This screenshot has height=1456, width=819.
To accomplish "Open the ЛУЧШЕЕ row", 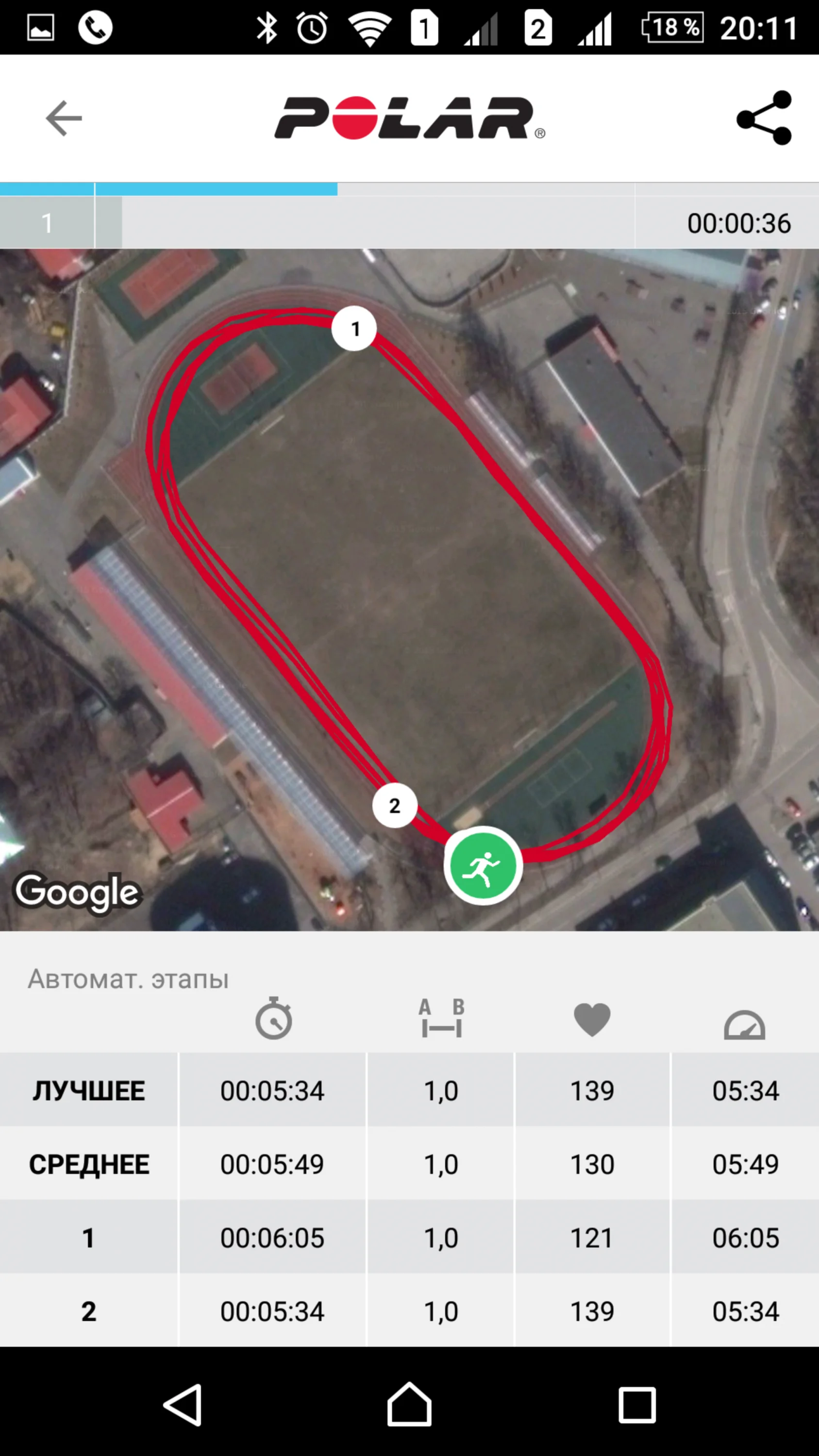I will pyautogui.click(x=409, y=1090).
